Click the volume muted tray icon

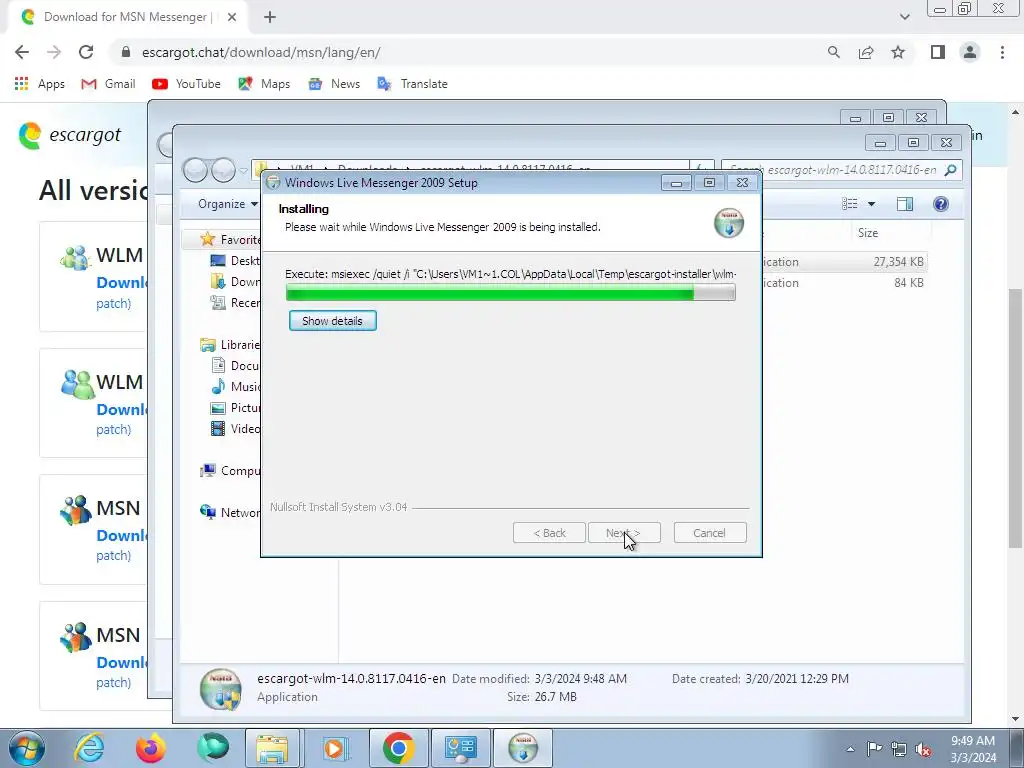923,749
